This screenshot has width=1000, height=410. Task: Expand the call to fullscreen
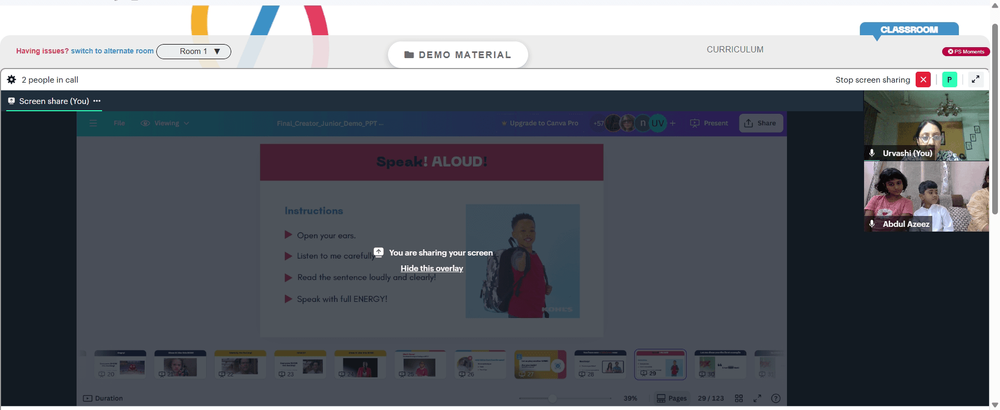coord(975,80)
